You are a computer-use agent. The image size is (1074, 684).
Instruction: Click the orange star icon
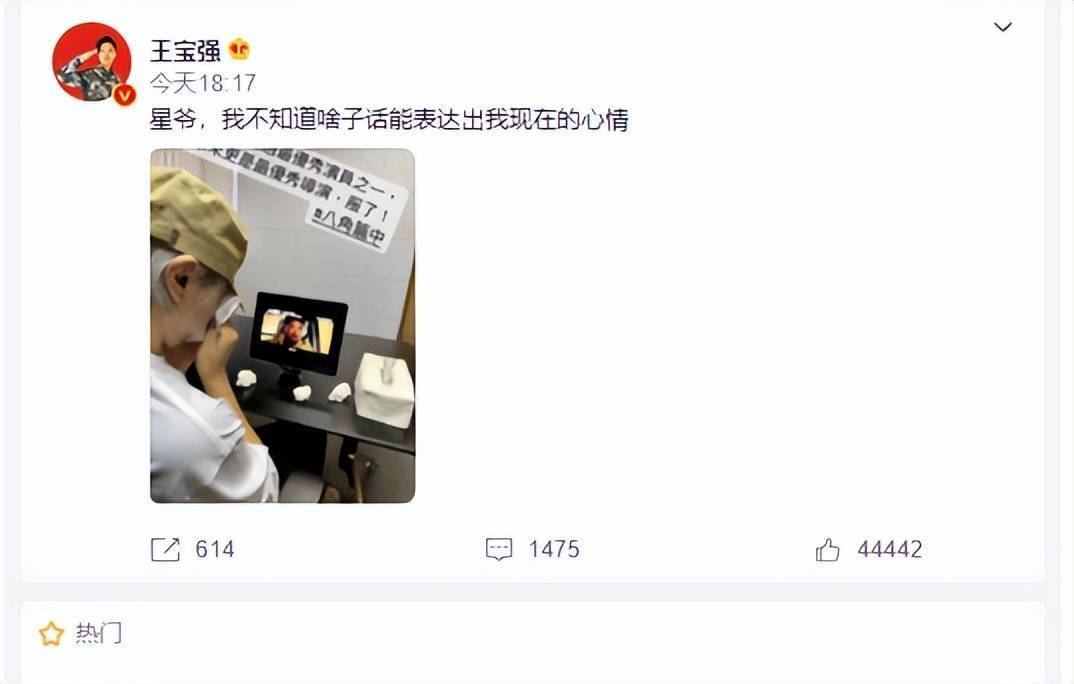click(x=51, y=634)
